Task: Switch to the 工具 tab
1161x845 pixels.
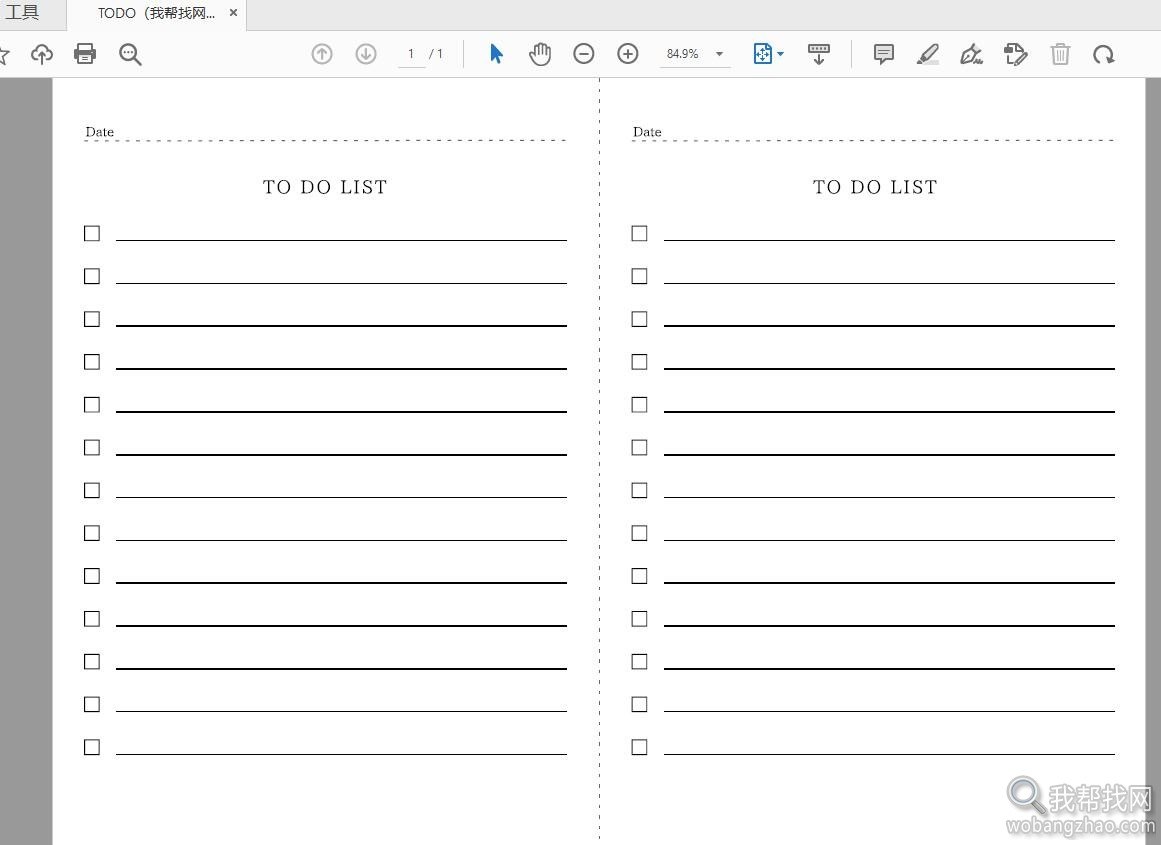Action: (22, 13)
